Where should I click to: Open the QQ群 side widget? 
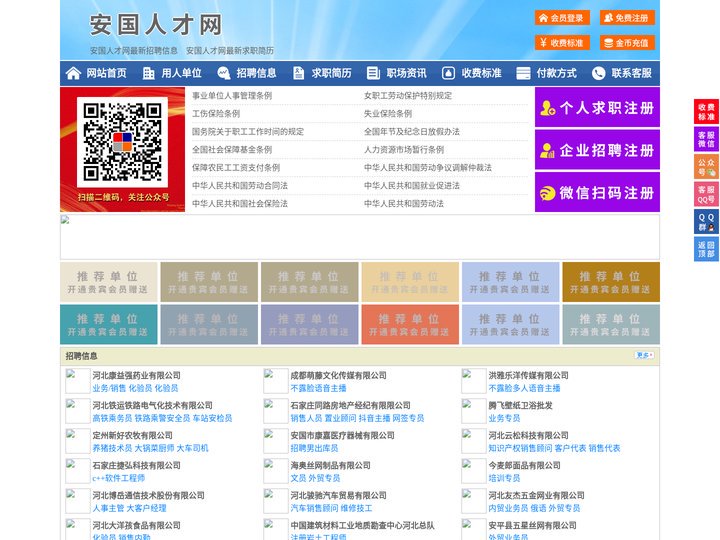point(706,222)
